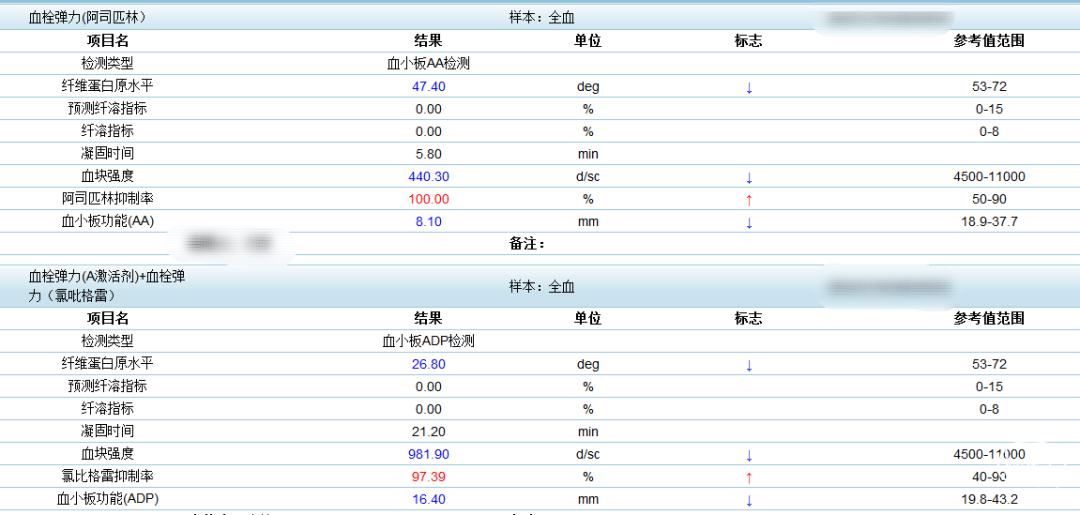Click the down arrow flag for 血小板功能(AA)
1080x515 pixels.
pos(749,222)
